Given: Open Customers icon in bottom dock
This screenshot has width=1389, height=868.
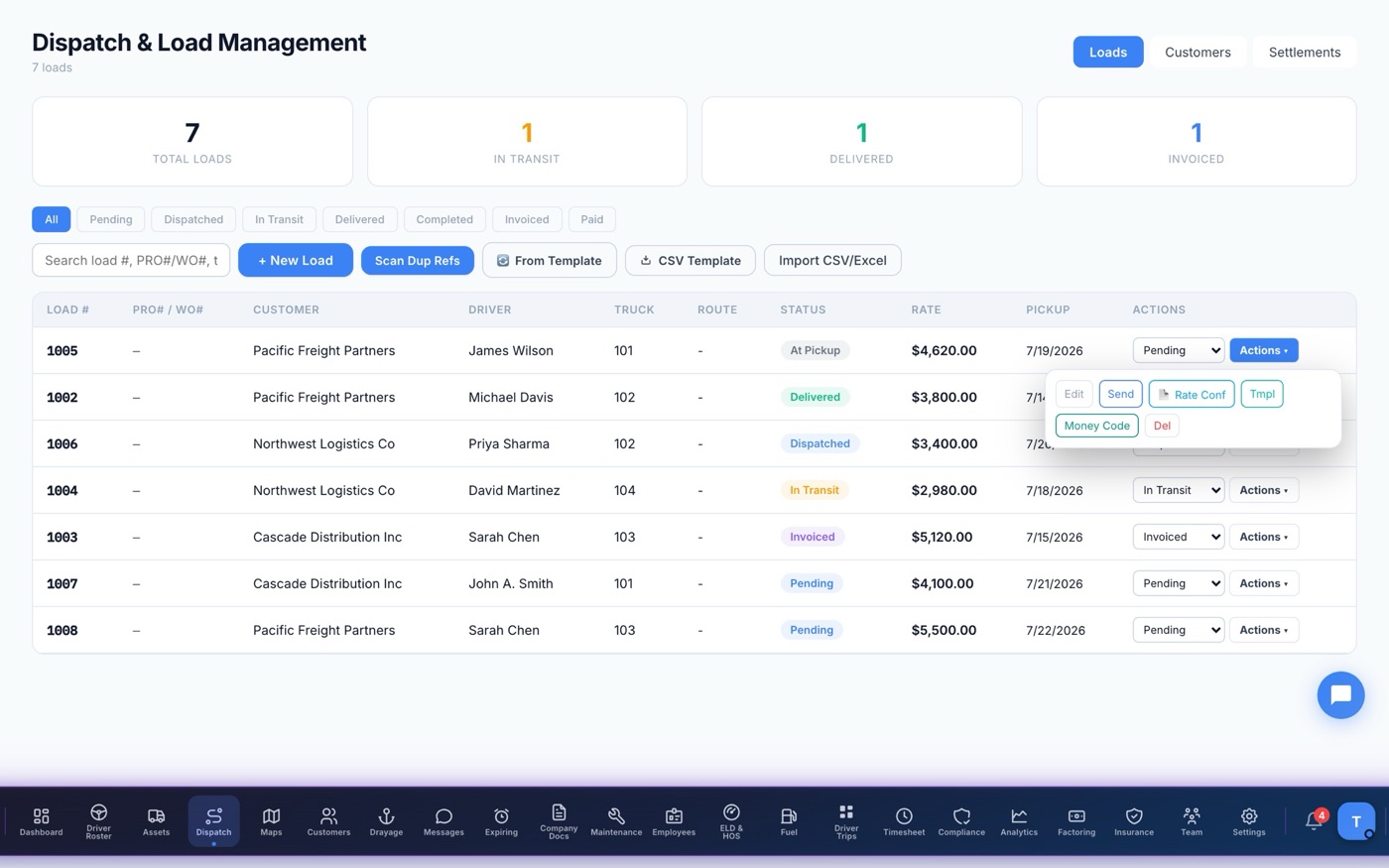Looking at the screenshot, I should pyautogui.click(x=328, y=821).
